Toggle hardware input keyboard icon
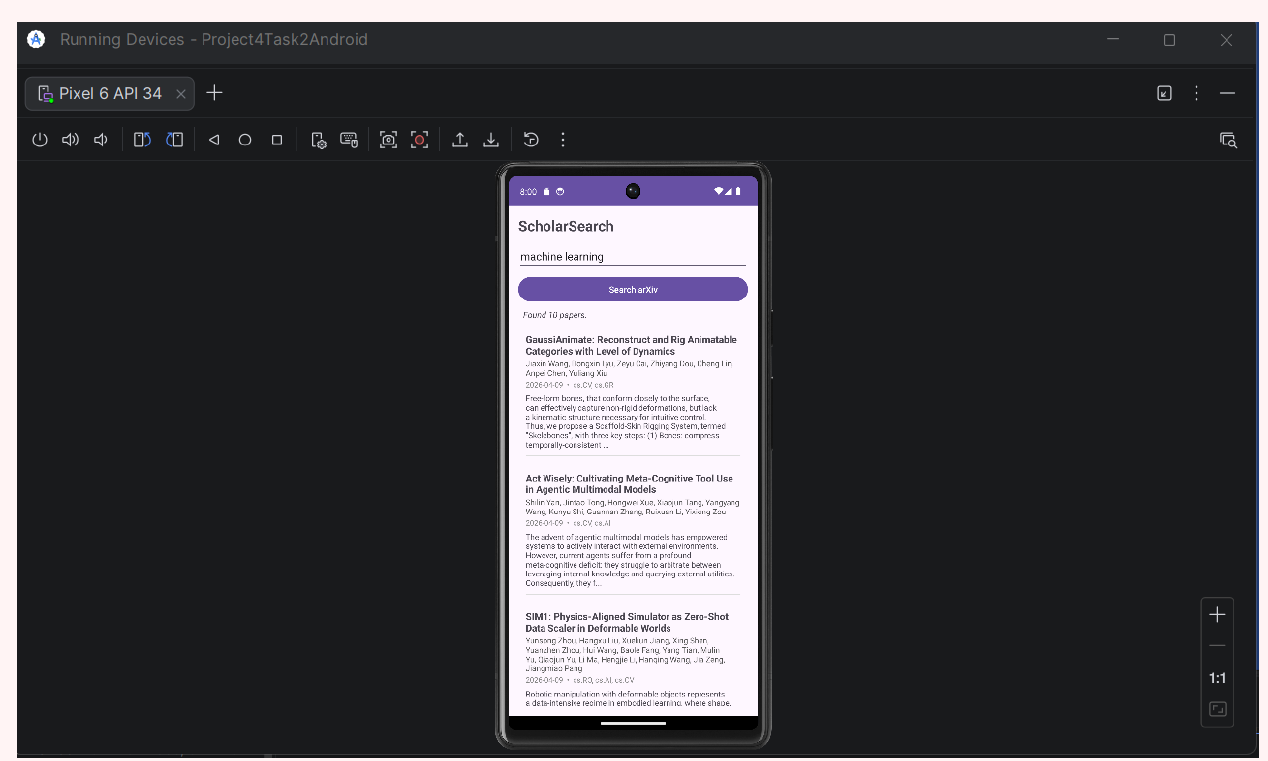Screen dimensions: 1268x761 [x=349, y=140]
